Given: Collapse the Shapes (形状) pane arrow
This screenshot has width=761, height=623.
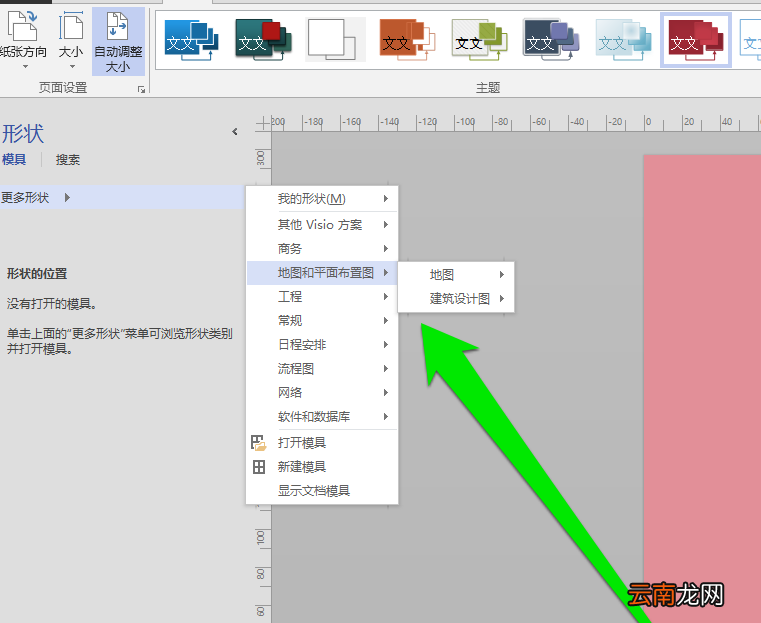Looking at the screenshot, I should [235, 131].
